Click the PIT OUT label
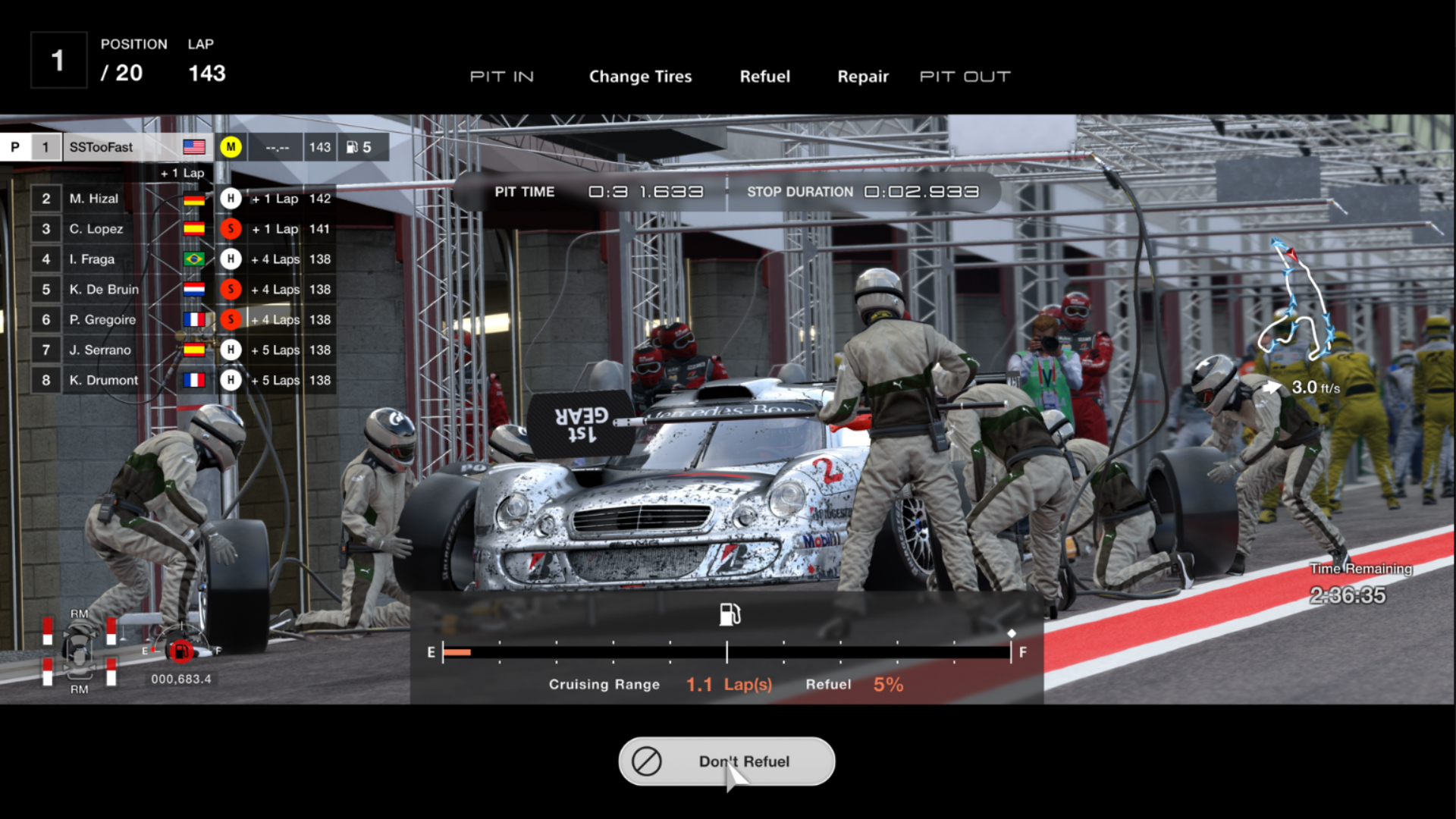This screenshot has height=819, width=1456. pyautogui.click(x=965, y=77)
